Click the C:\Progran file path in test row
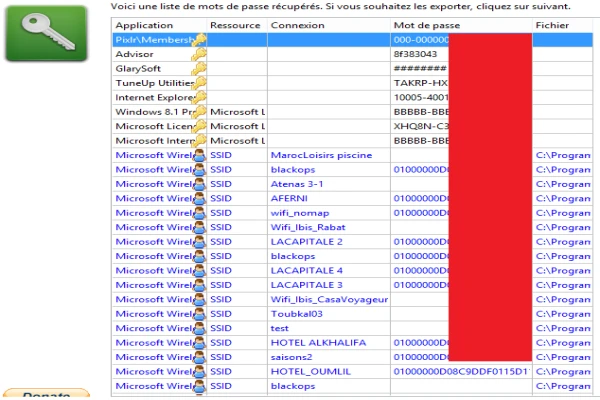 pos(562,328)
